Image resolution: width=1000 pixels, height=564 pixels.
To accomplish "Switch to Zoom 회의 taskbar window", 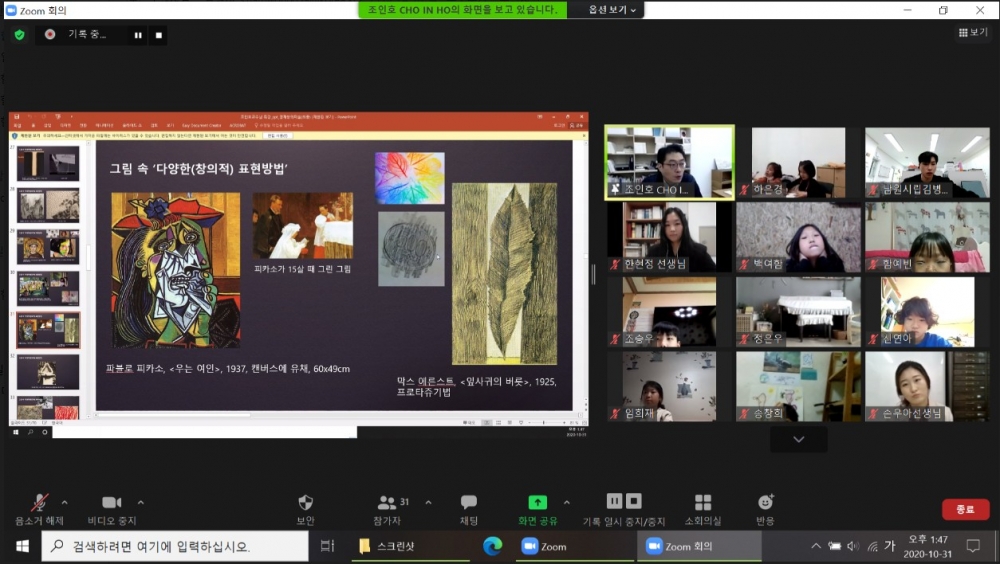I will 699,547.
